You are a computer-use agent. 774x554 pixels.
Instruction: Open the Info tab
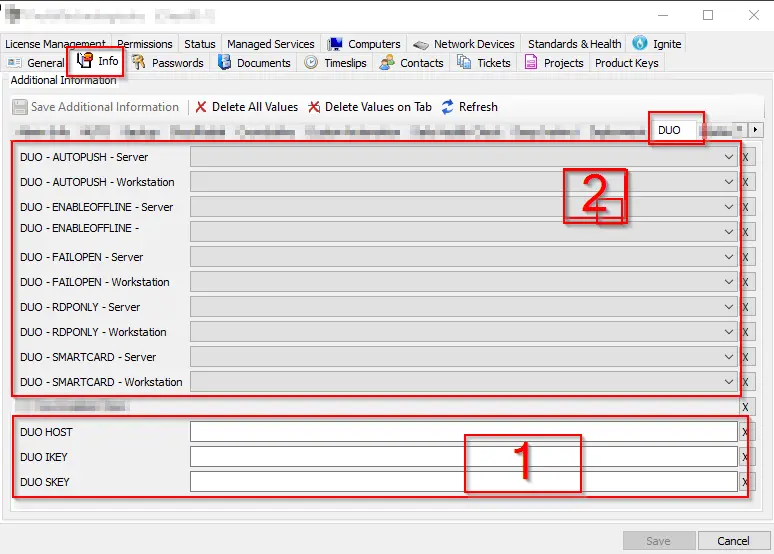pyautogui.click(x=97, y=61)
